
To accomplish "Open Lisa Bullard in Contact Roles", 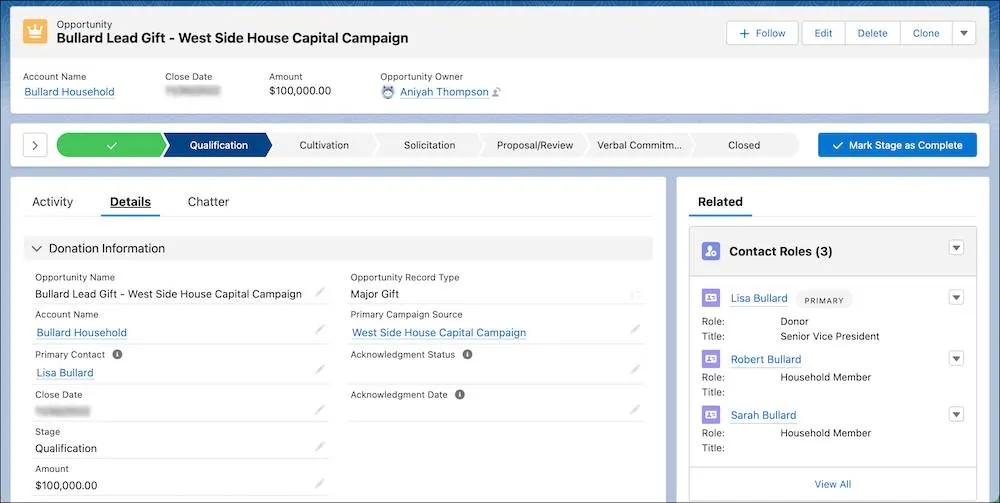I will click(759, 298).
